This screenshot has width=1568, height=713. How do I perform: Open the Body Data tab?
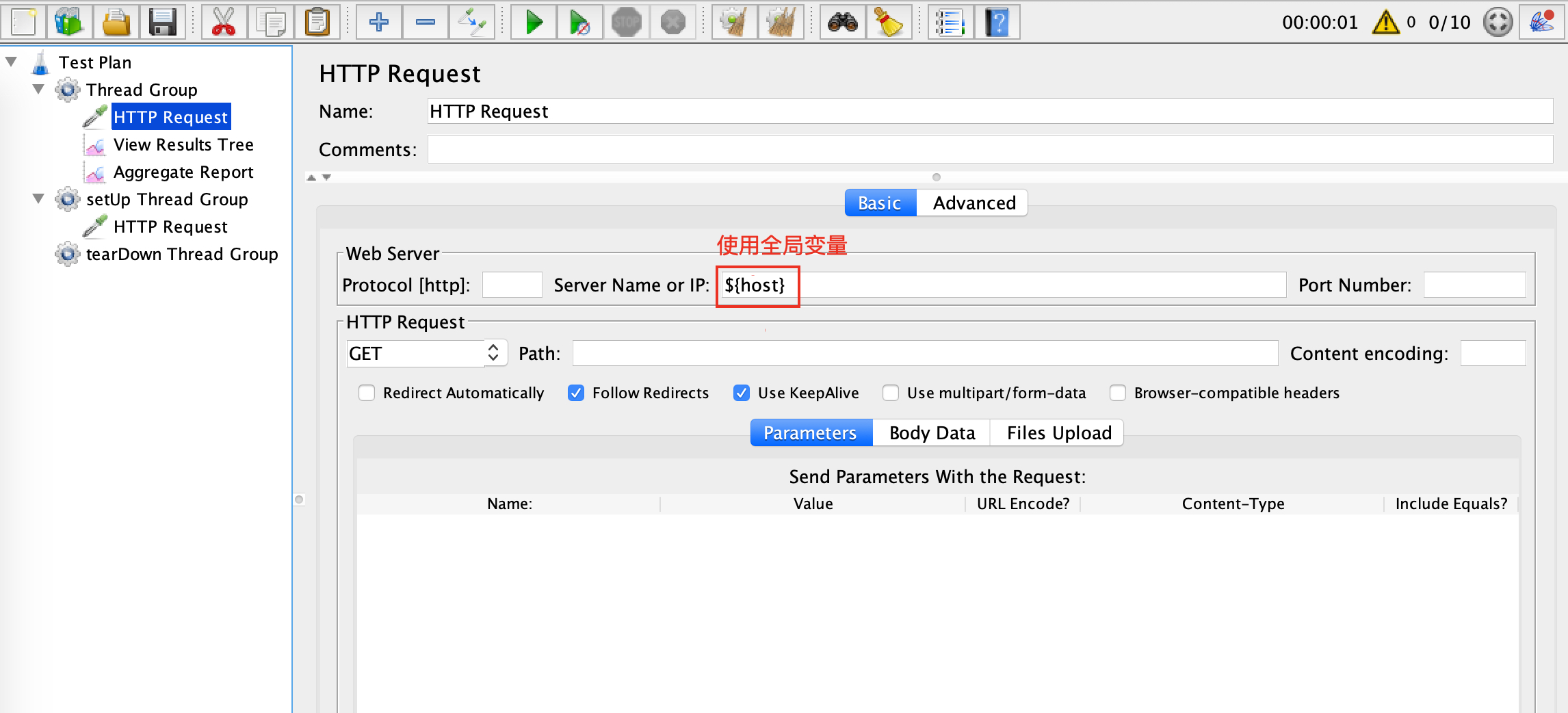click(x=931, y=432)
